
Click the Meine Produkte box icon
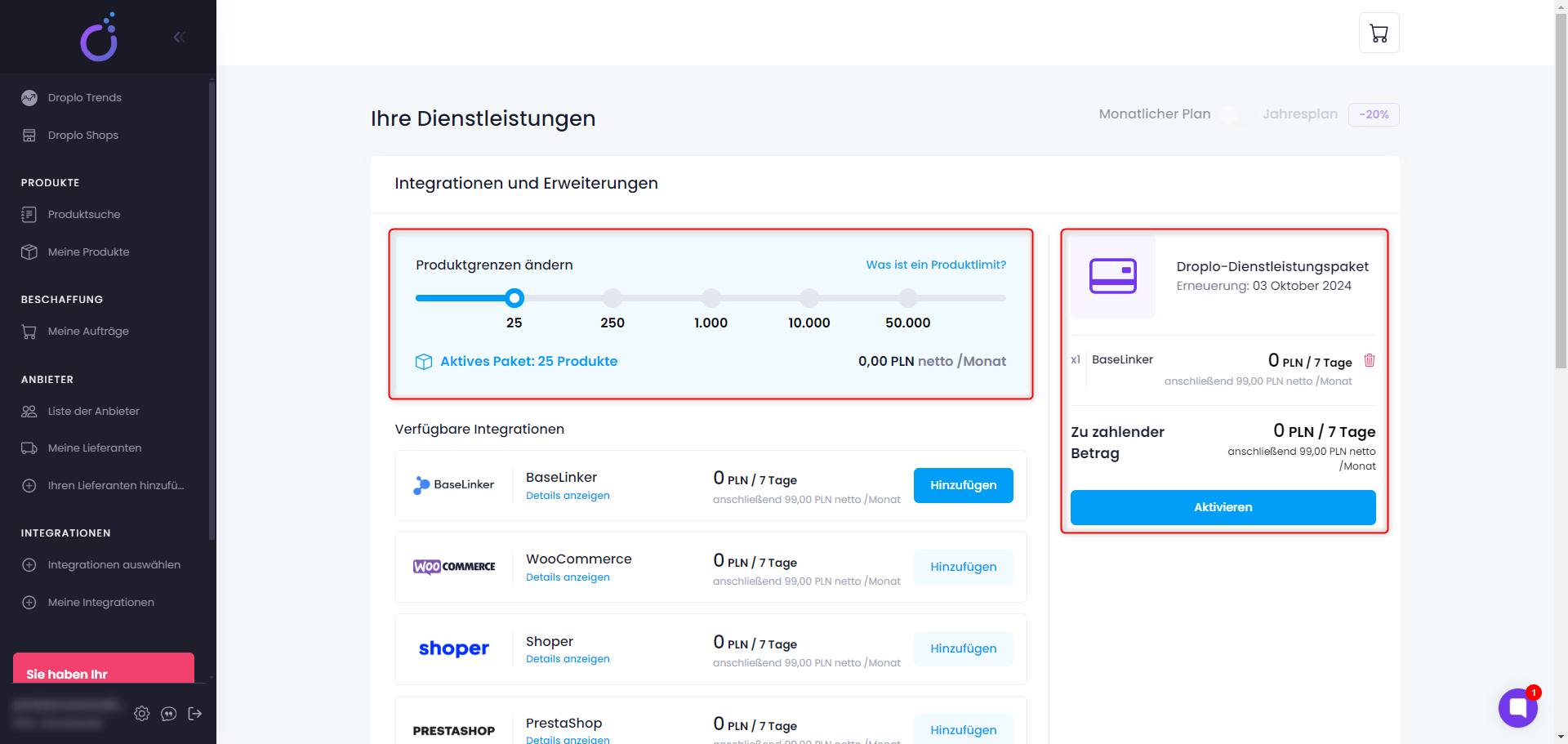pyautogui.click(x=29, y=252)
